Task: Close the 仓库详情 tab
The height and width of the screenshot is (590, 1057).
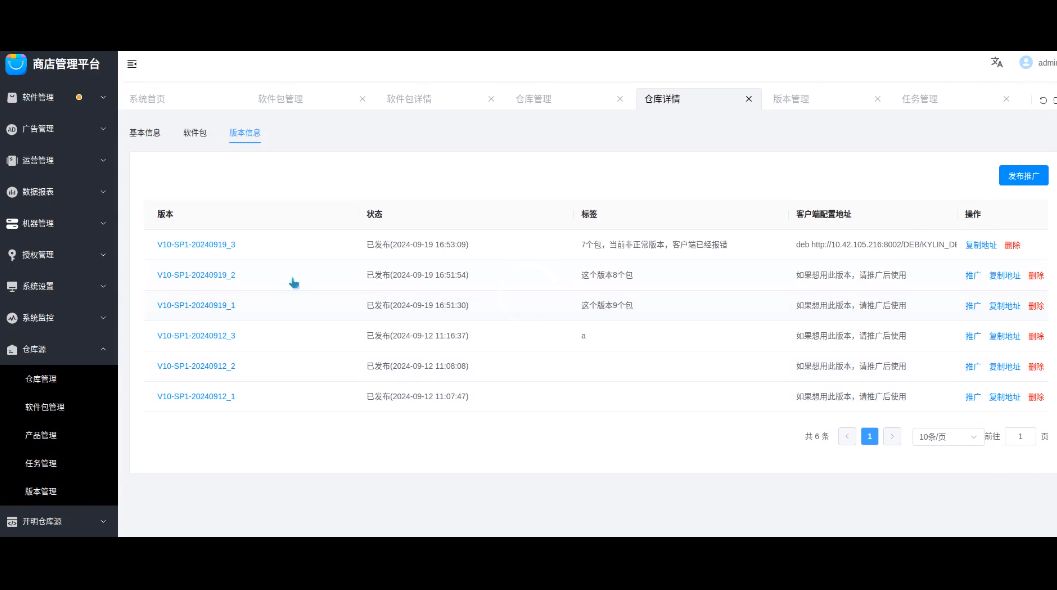Action: 748,99
